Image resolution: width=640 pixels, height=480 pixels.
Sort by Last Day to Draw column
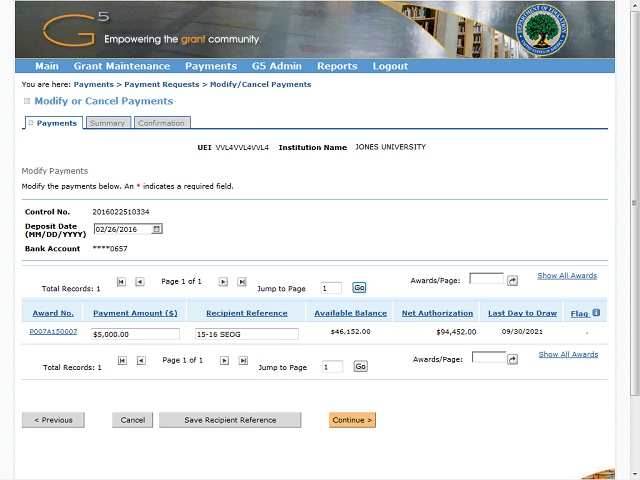[x=522, y=313]
